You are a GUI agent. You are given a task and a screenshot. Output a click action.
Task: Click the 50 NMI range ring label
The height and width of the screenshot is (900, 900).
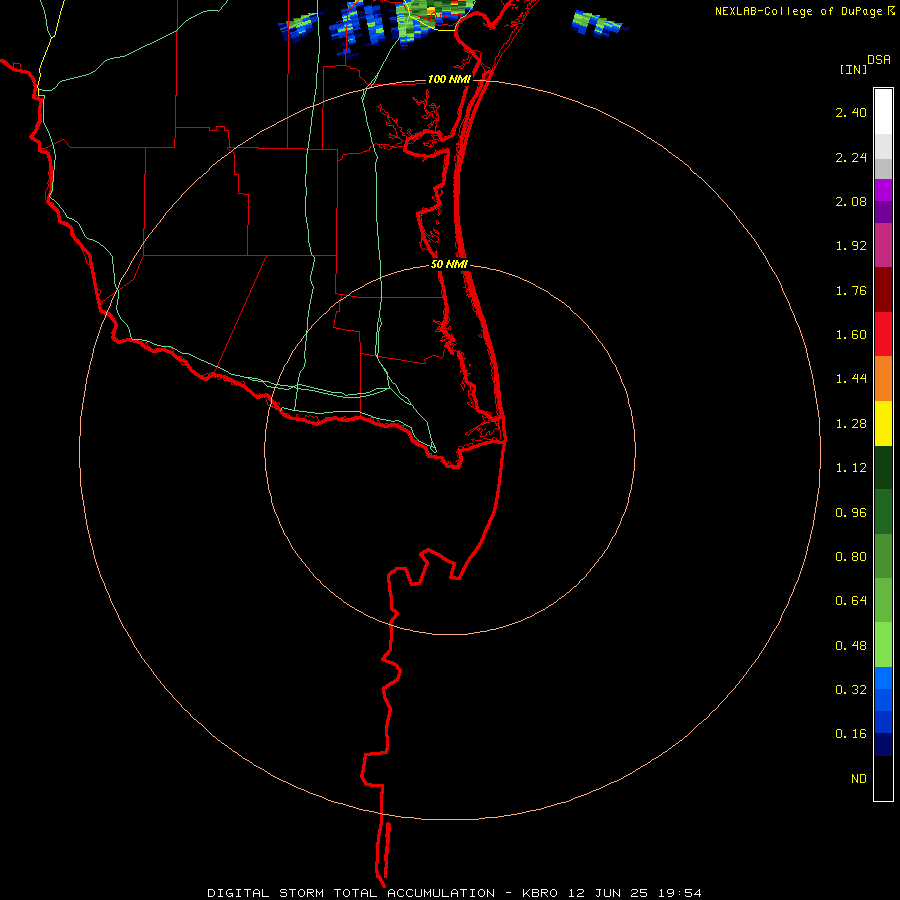click(449, 264)
